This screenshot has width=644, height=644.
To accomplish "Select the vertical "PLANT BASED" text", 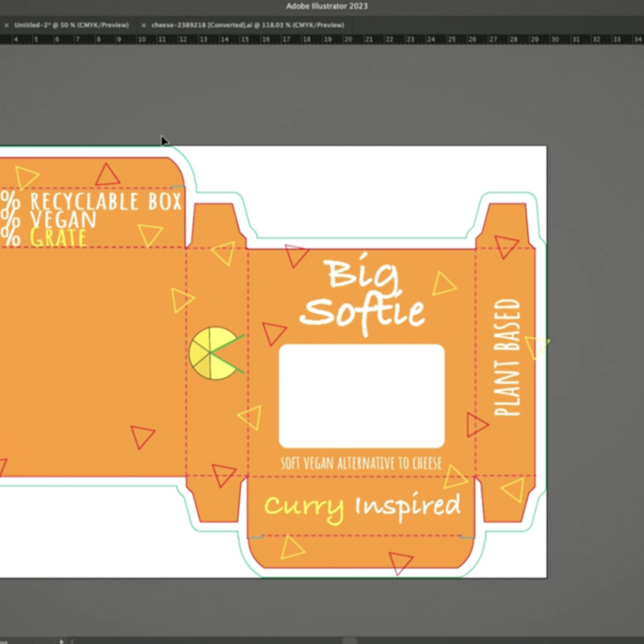I will coord(508,357).
